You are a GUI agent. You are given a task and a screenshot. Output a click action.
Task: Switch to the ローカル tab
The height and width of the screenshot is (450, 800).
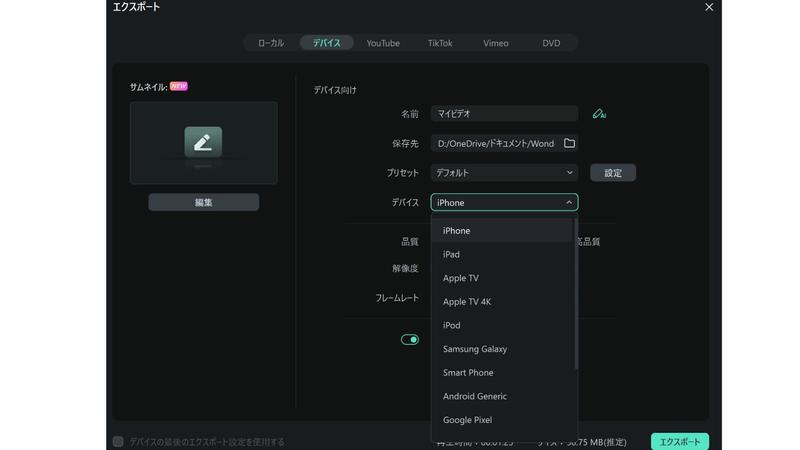(x=271, y=43)
